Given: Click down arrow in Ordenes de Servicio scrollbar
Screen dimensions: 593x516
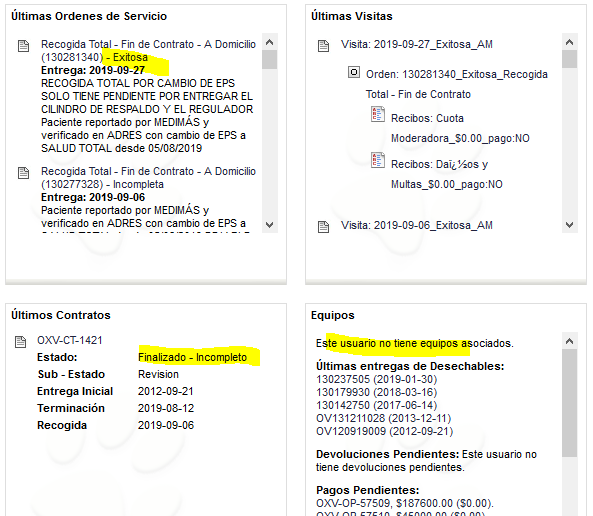Looking at the screenshot, I should click(269, 225).
